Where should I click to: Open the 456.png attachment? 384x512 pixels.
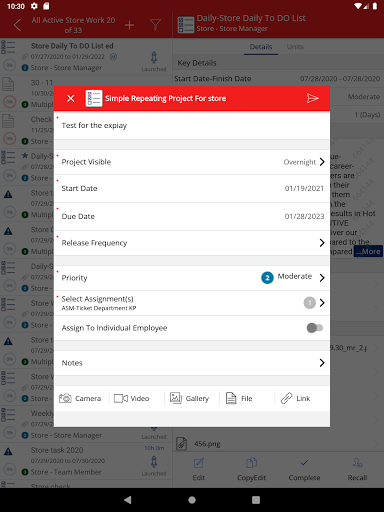click(278, 444)
